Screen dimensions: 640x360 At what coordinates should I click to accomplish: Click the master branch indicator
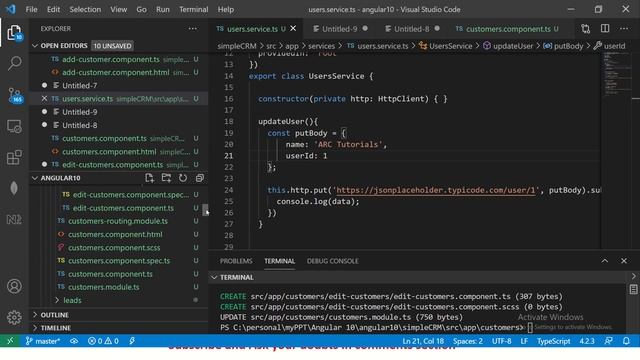tap(43, 341)
